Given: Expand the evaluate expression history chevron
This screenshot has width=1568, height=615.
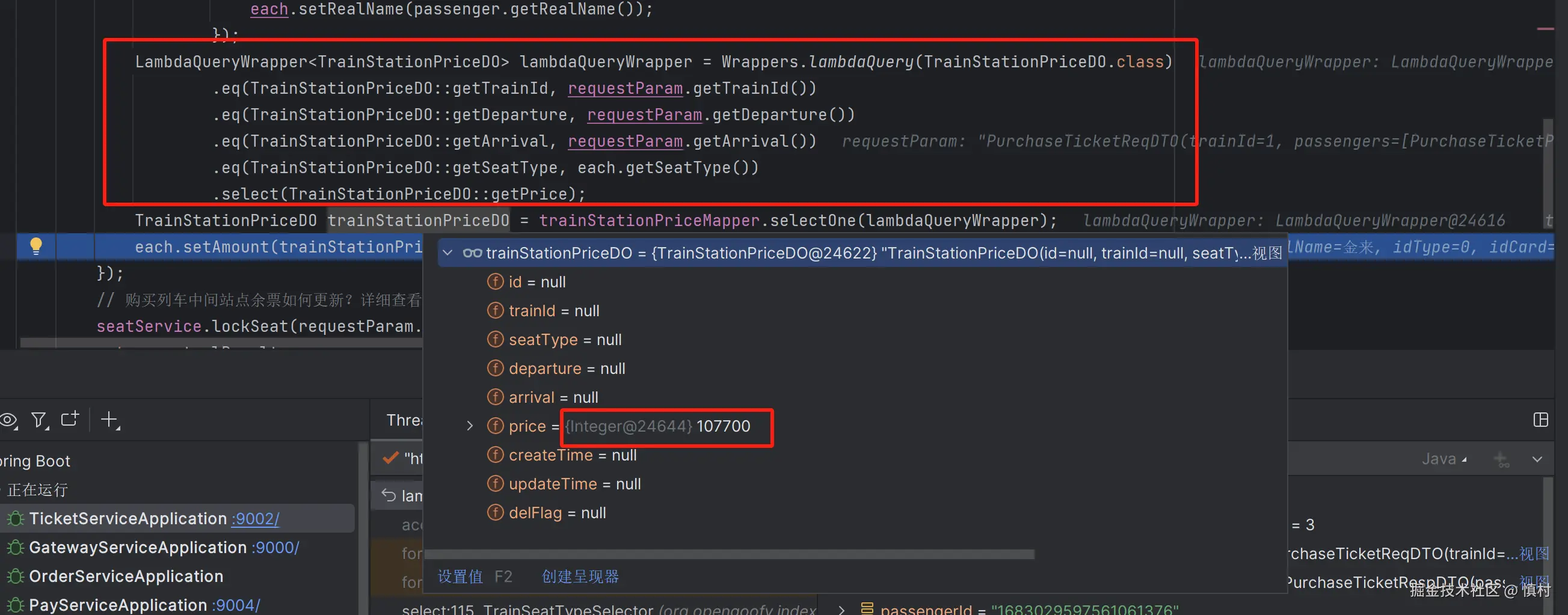Looking at the screenshot, I should click(x=1537, y=459).
